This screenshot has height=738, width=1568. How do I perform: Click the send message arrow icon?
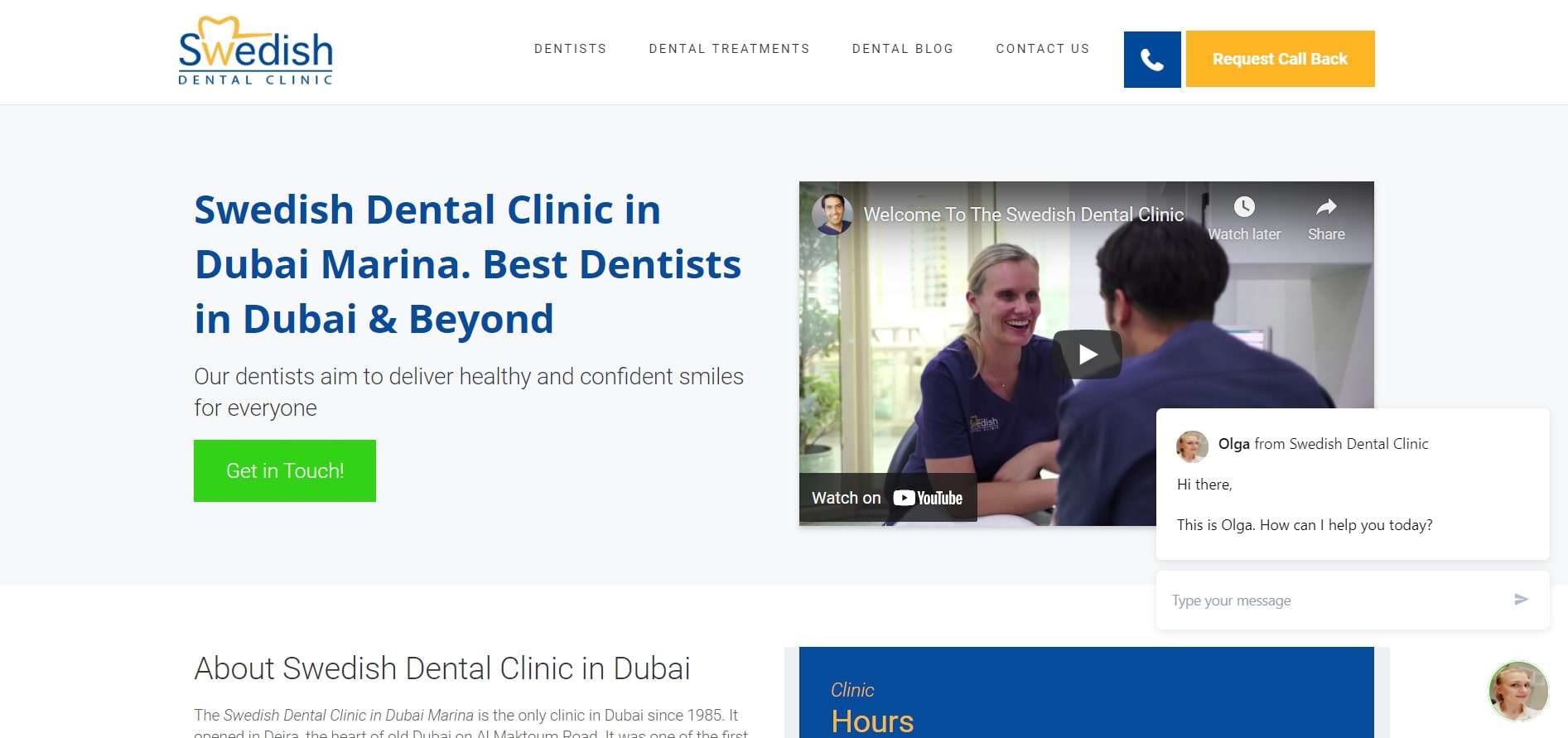pyautogui.click(x=1521, y=600)
